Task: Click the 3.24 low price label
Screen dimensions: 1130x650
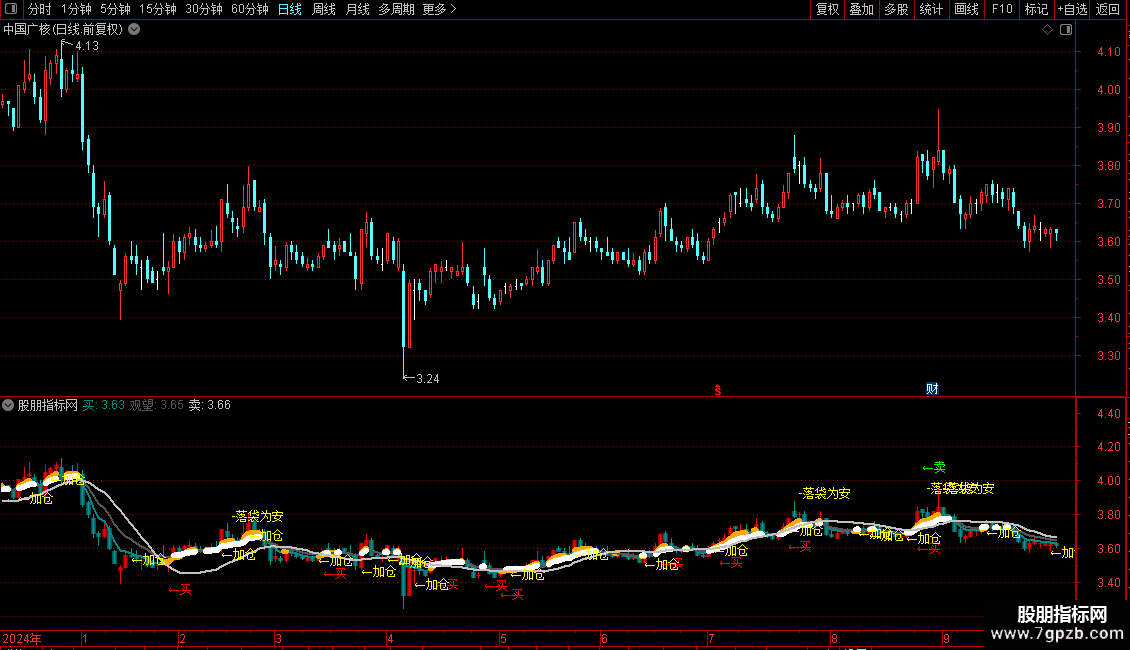Action: tap(427, 378)
